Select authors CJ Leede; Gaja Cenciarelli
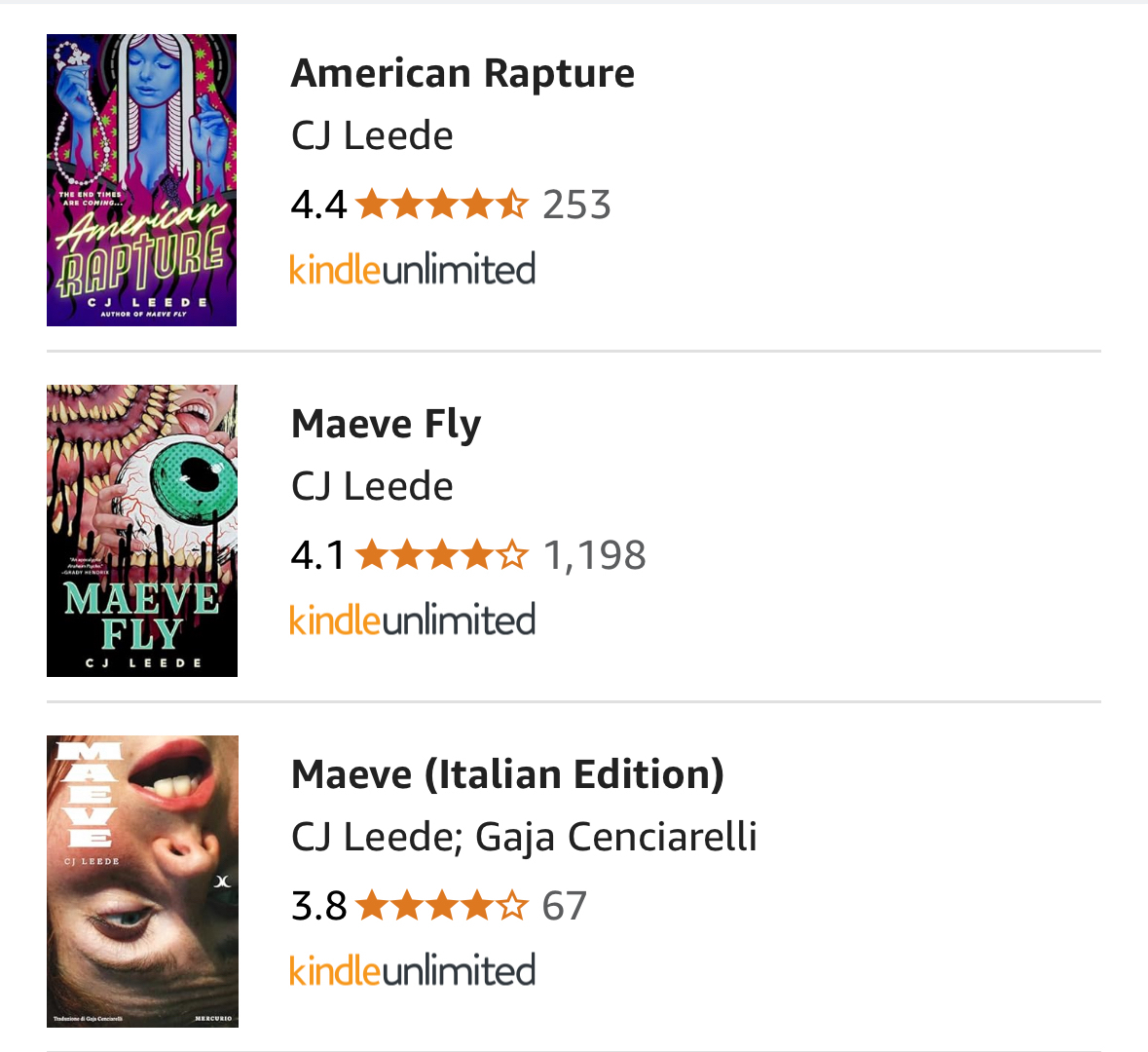Image resolution: width=1148 pixels, height=1052 pixels. pos(524,838)
